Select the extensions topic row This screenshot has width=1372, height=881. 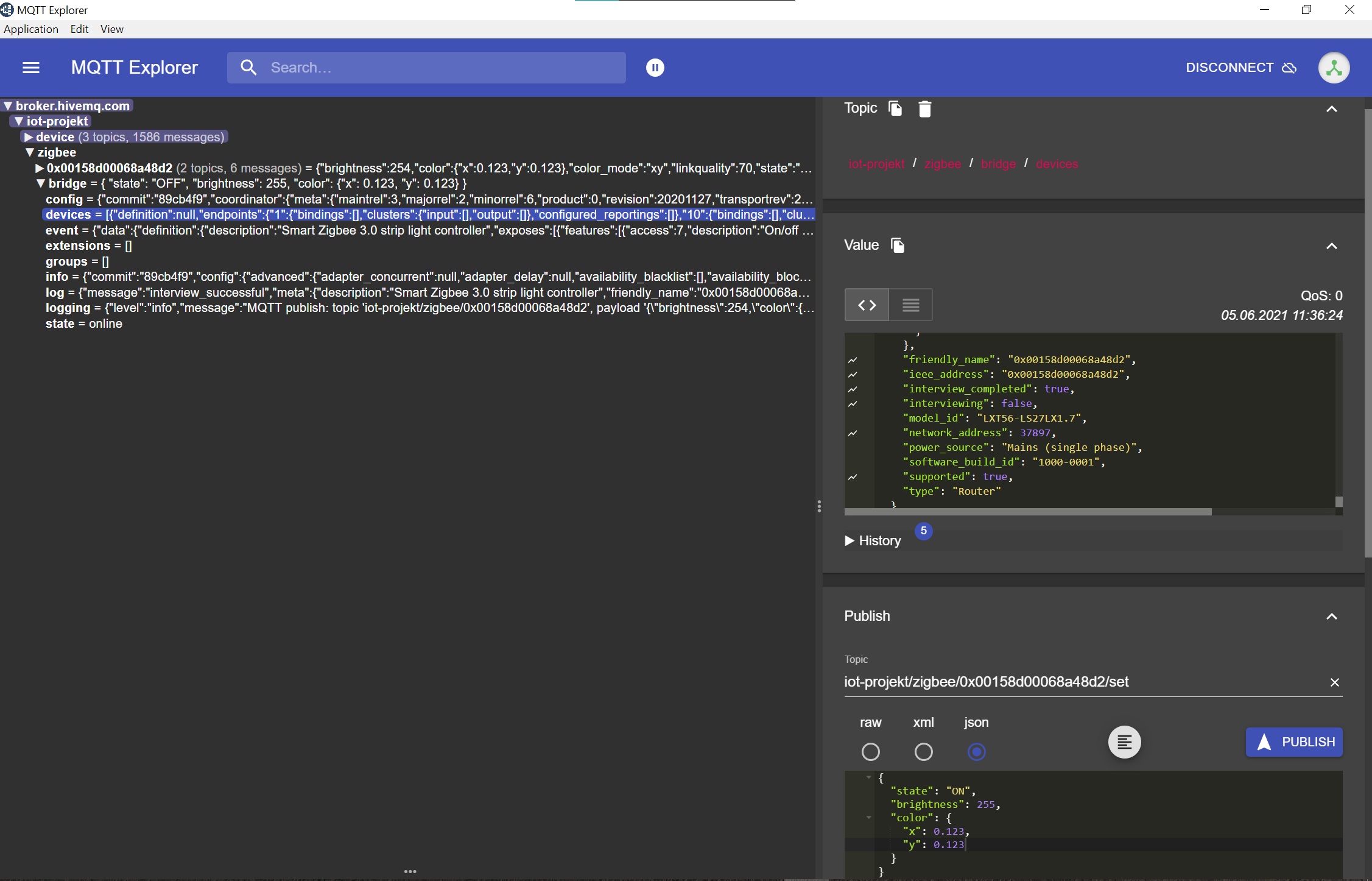[89, 246]
